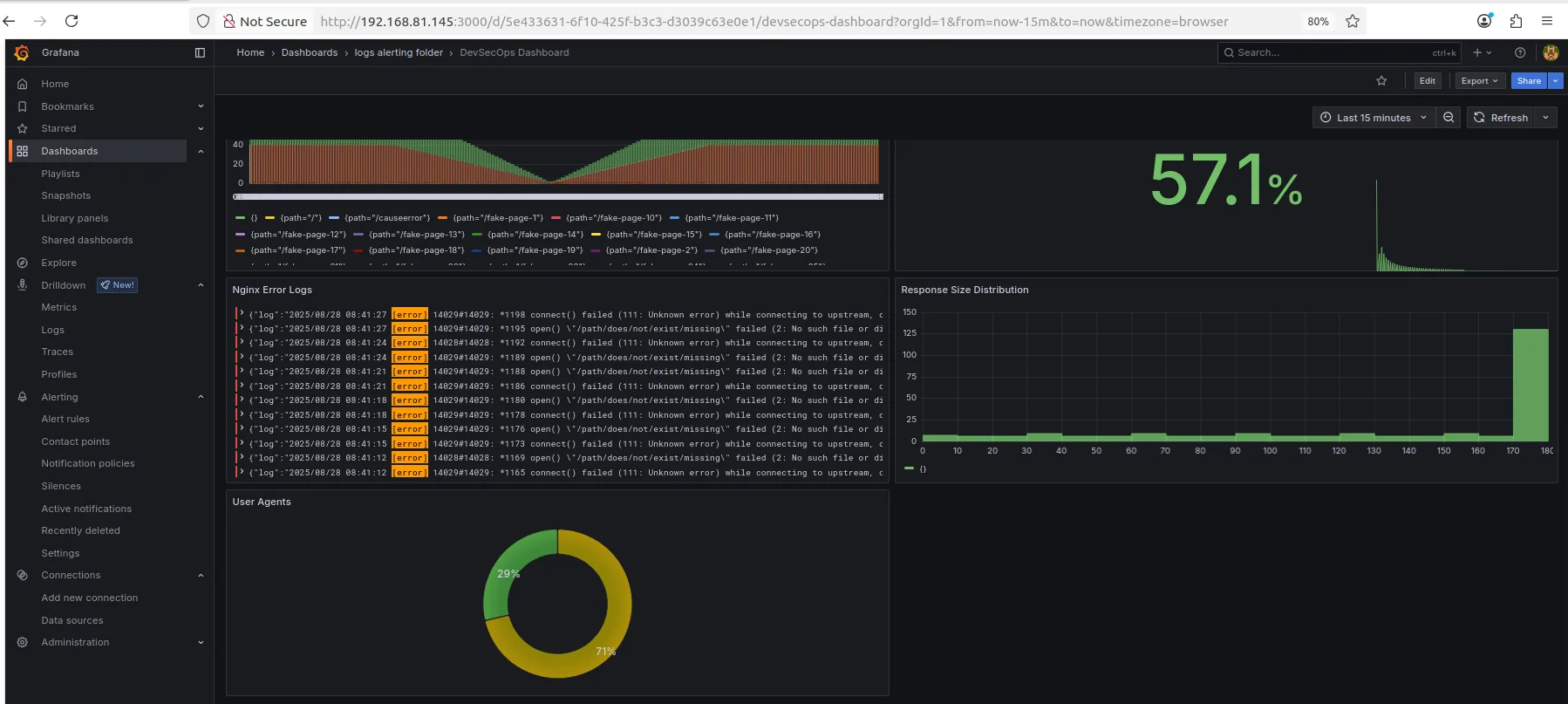1568x704 pixels.
Task: Click the Edit dashboard button
Action: pos(1427,81)
